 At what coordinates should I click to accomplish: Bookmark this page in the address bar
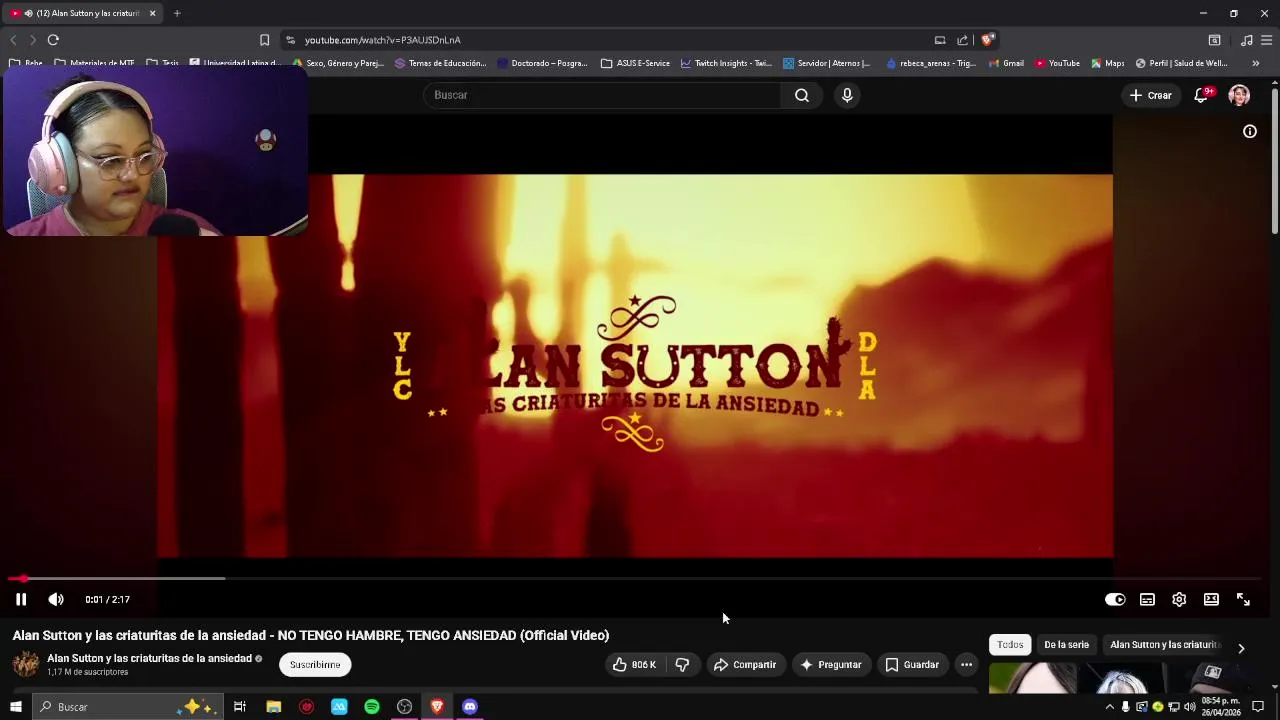point(264,40)
